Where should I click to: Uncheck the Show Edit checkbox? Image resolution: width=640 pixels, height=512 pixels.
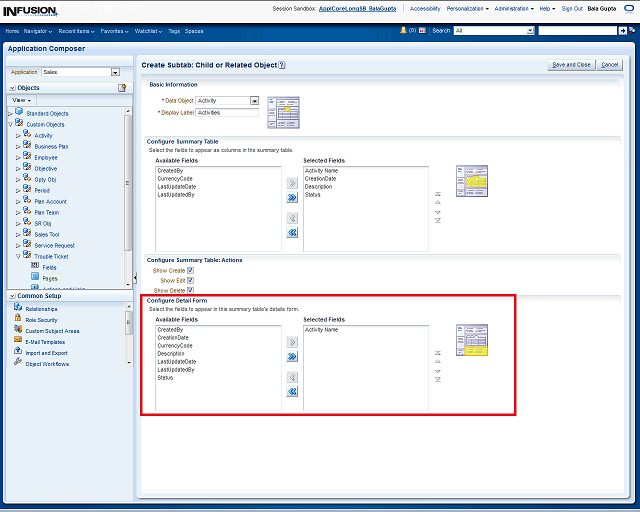pos(190,280)
